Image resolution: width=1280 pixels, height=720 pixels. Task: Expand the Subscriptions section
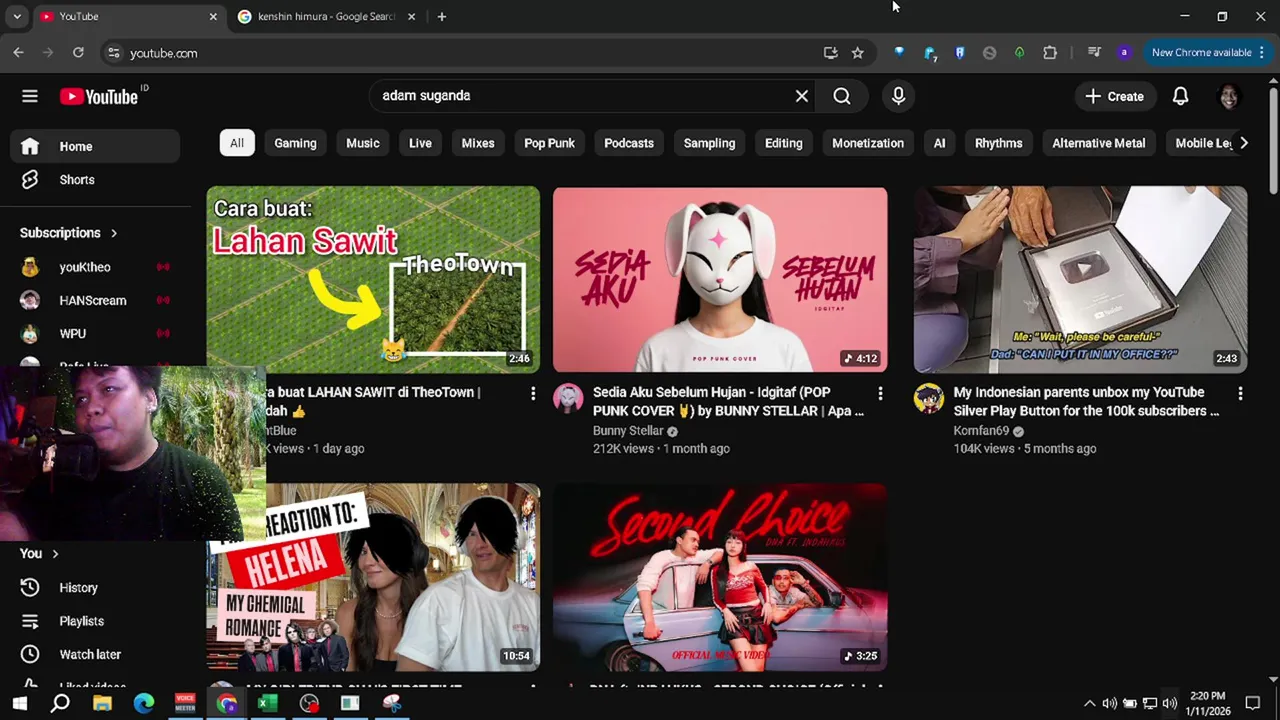click(69, 233)
